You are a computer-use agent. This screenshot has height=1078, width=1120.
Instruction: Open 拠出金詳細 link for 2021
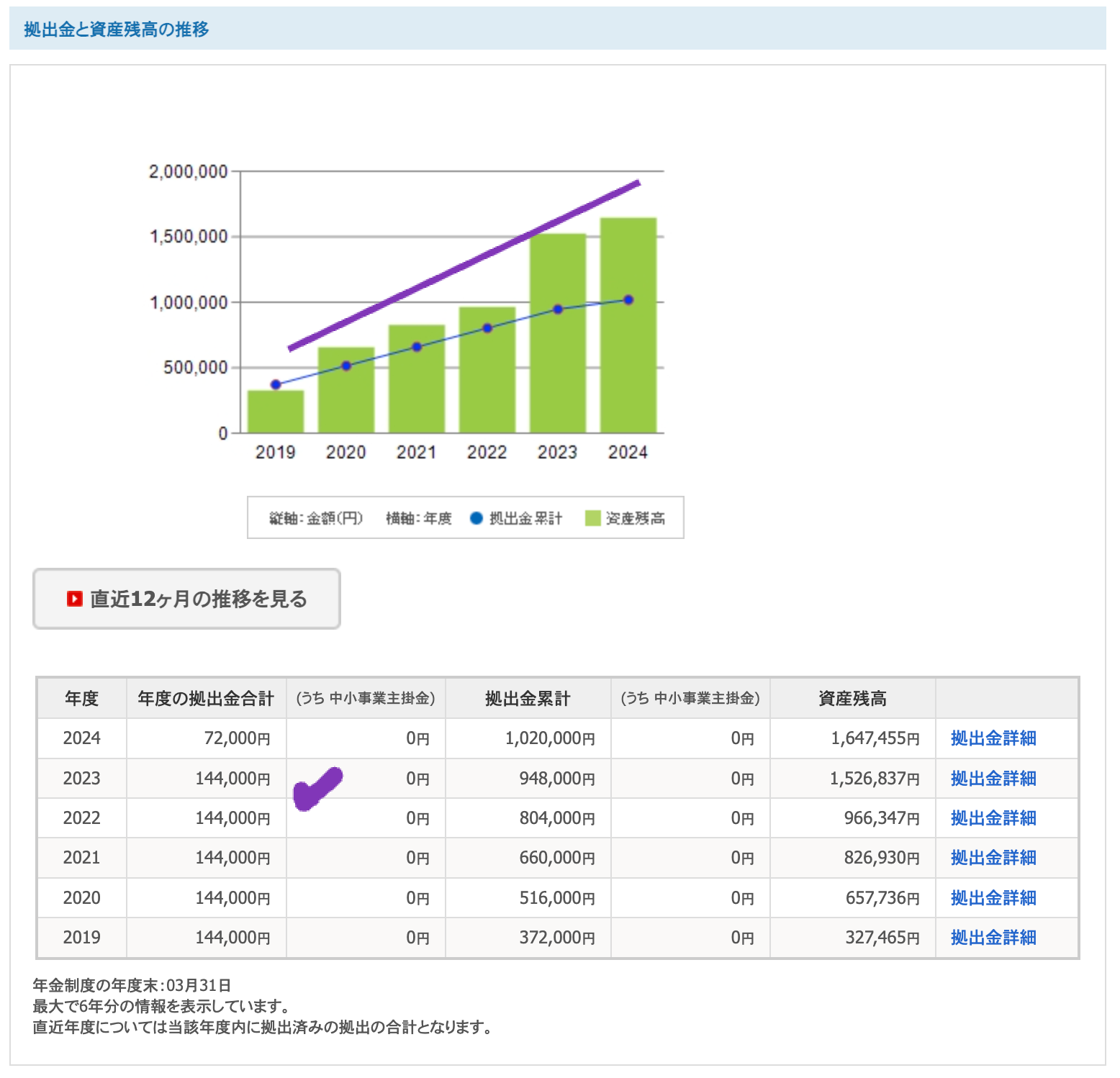click(993, 858)
